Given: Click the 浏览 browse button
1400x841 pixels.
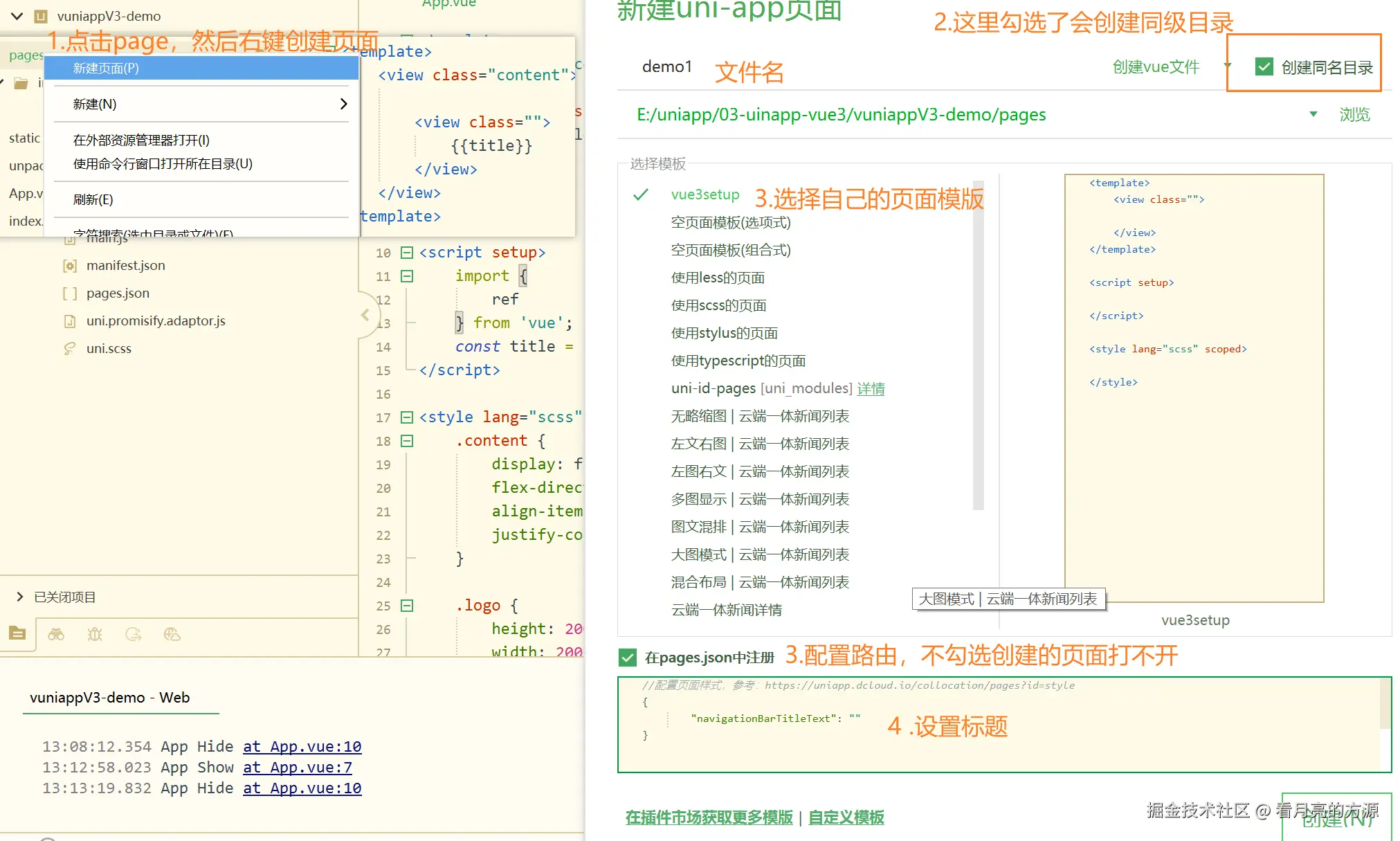Looking at the screenshot, I should pyautogui.click(x=1354, y=115).
